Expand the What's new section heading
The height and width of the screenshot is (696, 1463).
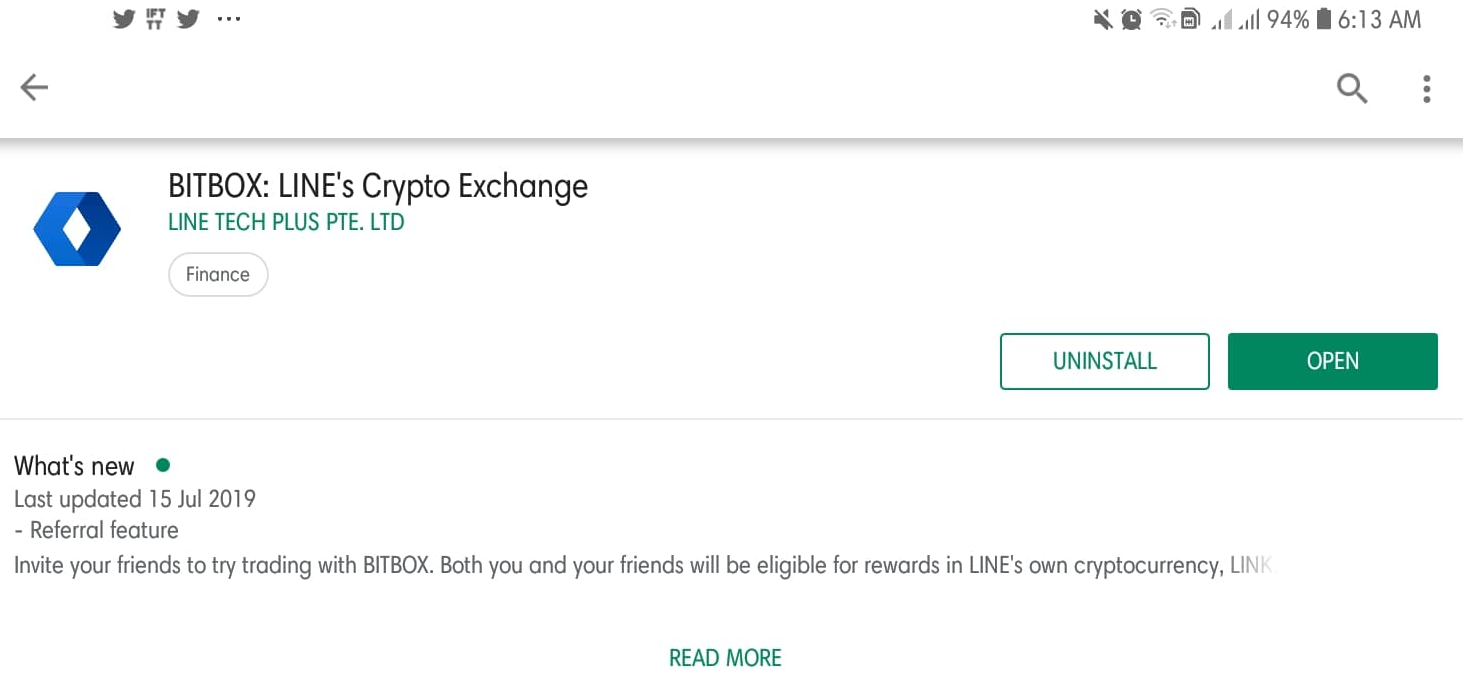(x=74, y=466)
